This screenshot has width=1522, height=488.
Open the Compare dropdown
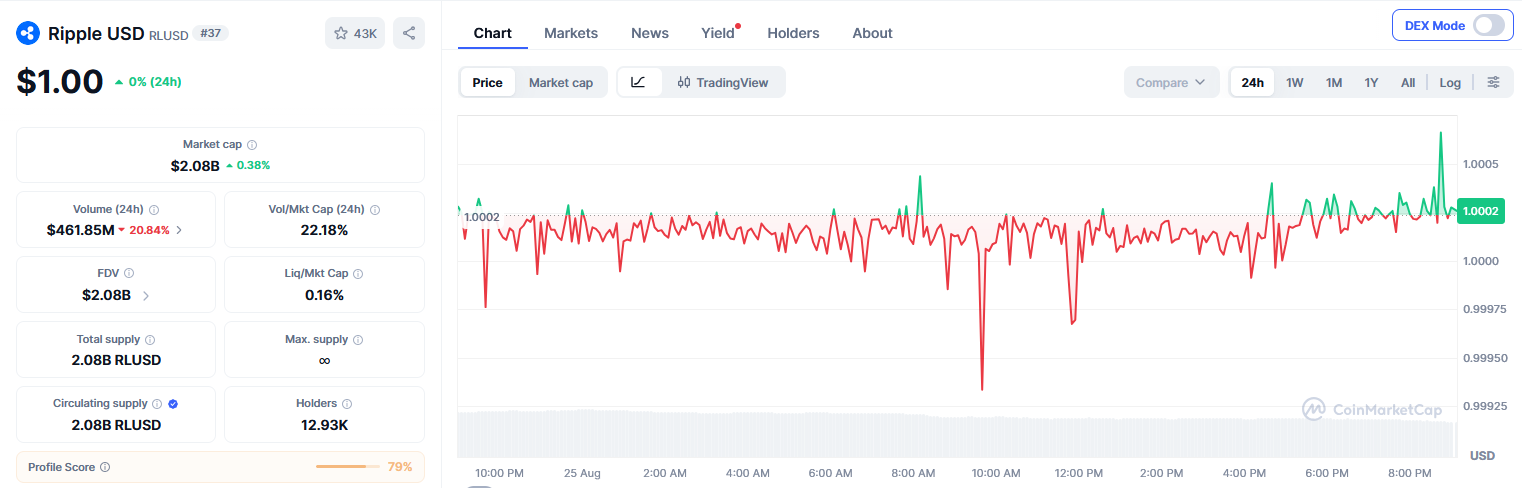point(1171,82)
